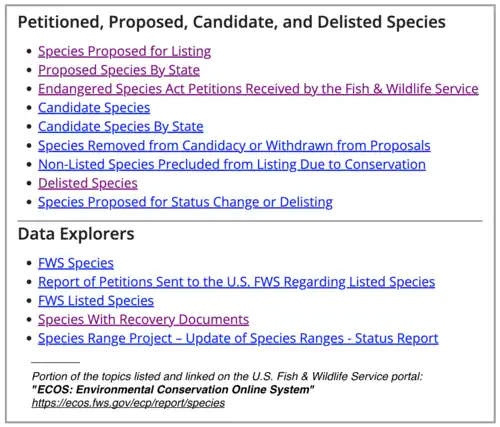Image resolution: width=500 pixels, height=427 pixels.
Task: Open Report of Petitions Sent to U.S. FWS
Action: pyautogui.click(x=236, y=282)
